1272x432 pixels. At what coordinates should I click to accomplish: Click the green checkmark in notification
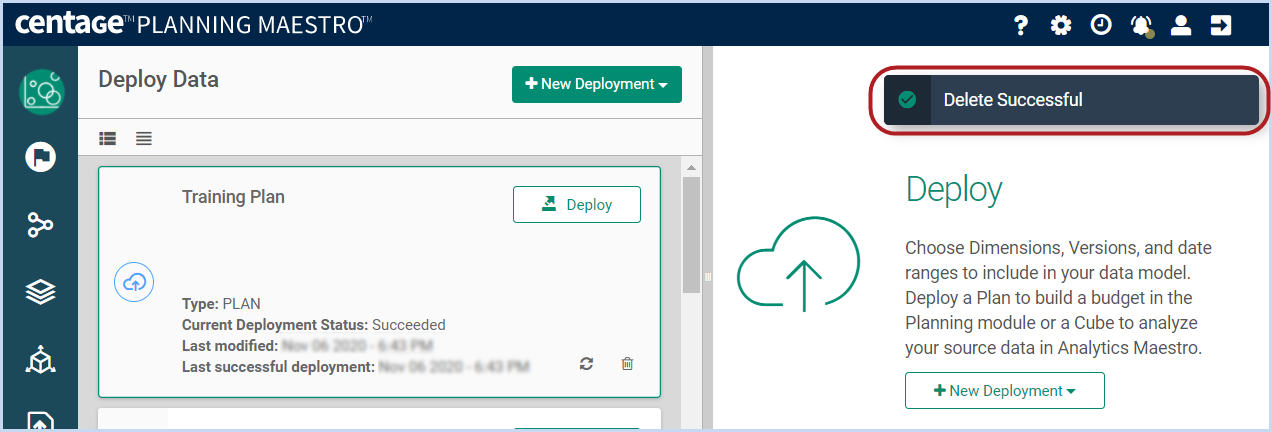(907, 99)
